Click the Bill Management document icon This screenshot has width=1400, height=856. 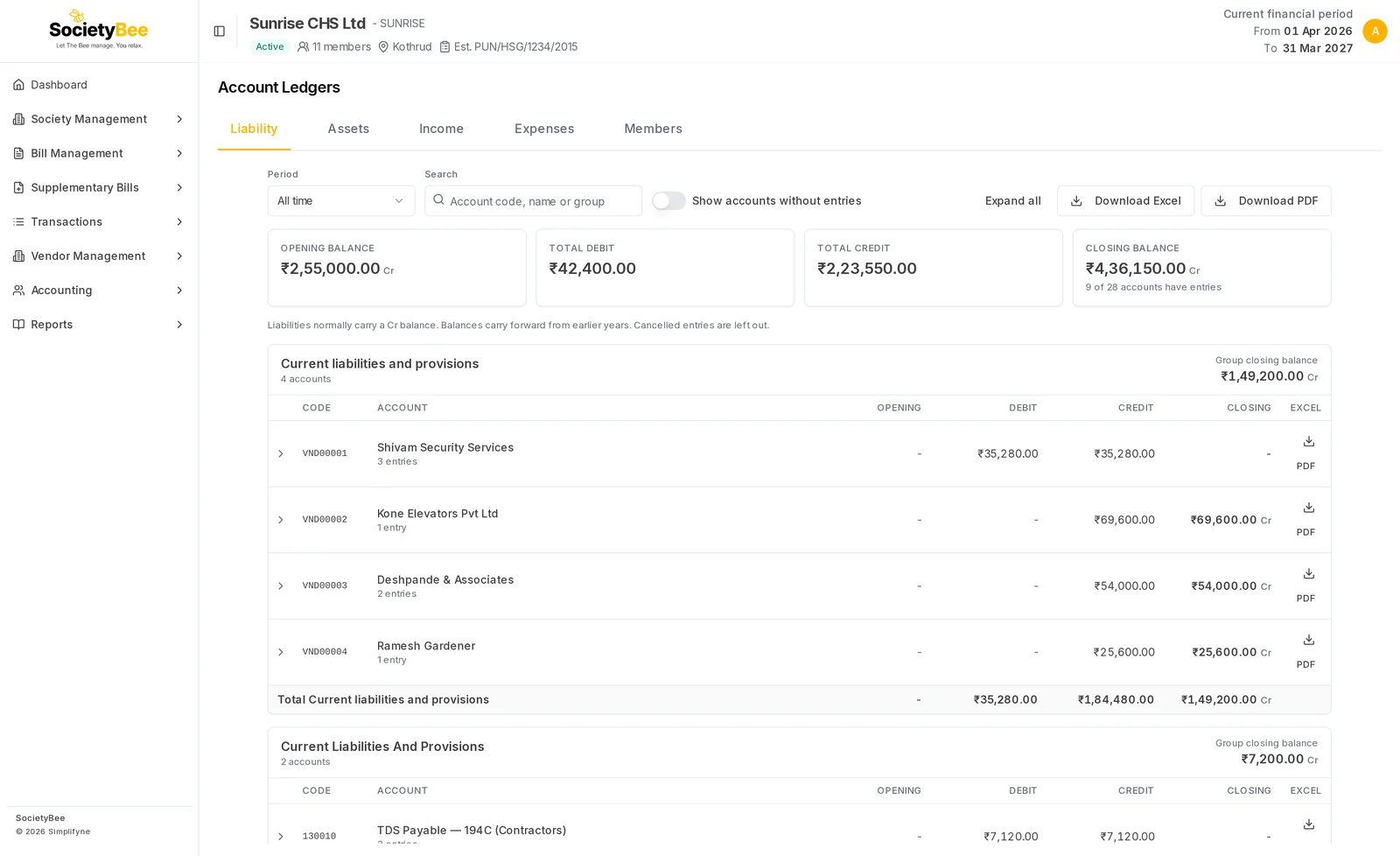click(18, 153)
